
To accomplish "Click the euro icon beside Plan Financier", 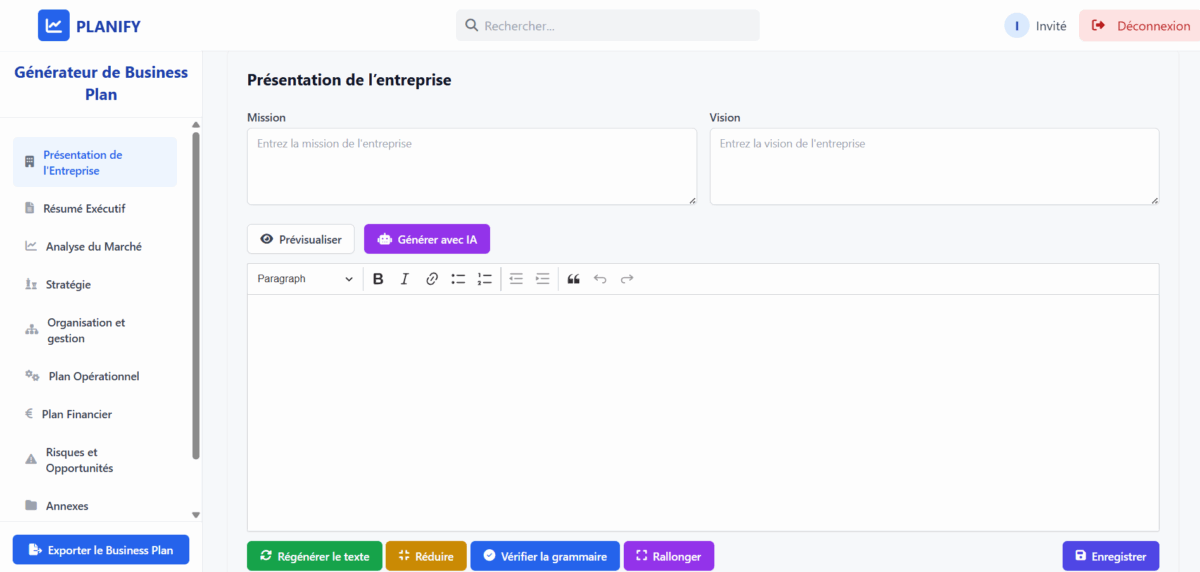I will [x=29, y=414].
